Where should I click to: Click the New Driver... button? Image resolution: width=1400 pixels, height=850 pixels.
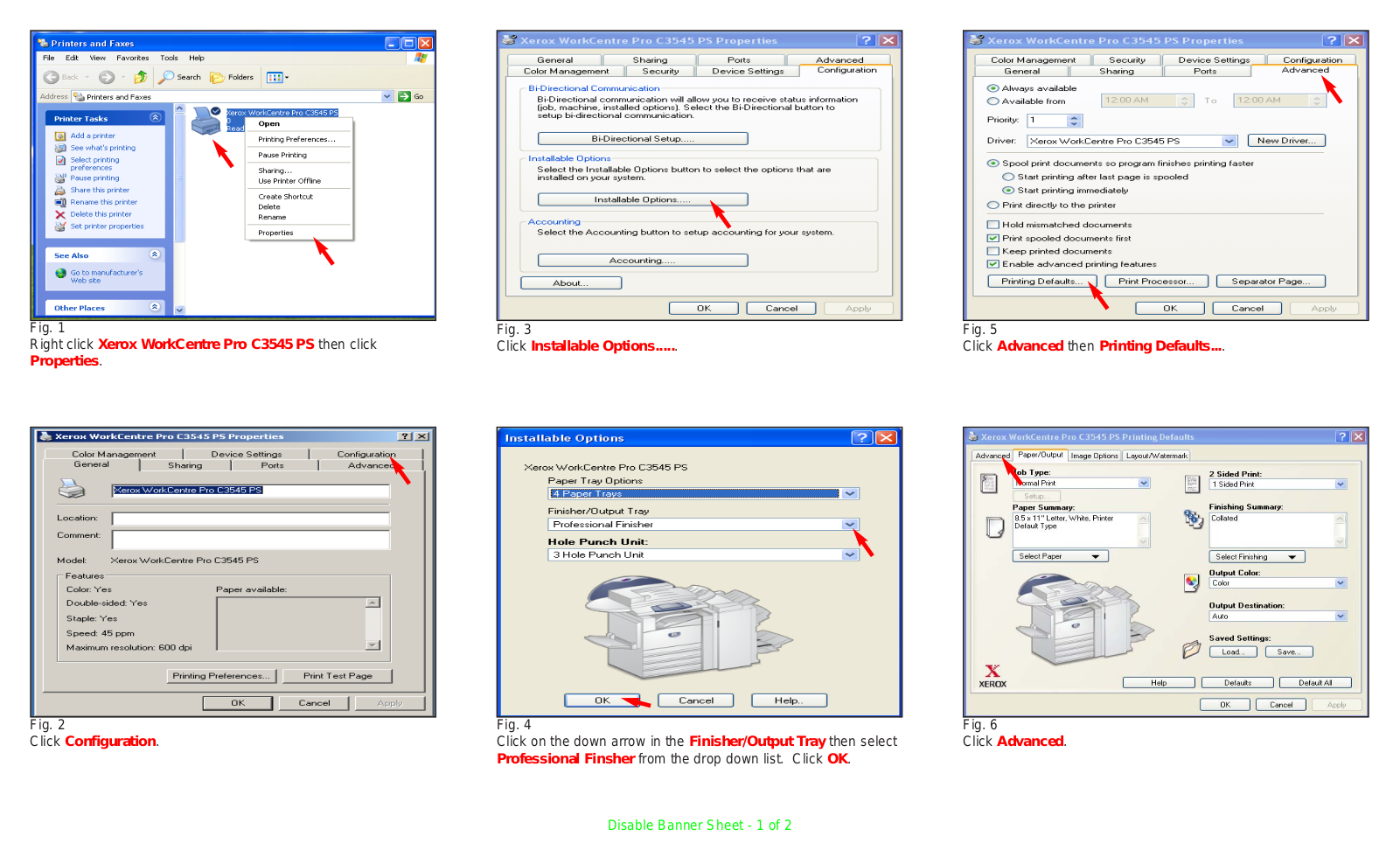(1287, 141)
